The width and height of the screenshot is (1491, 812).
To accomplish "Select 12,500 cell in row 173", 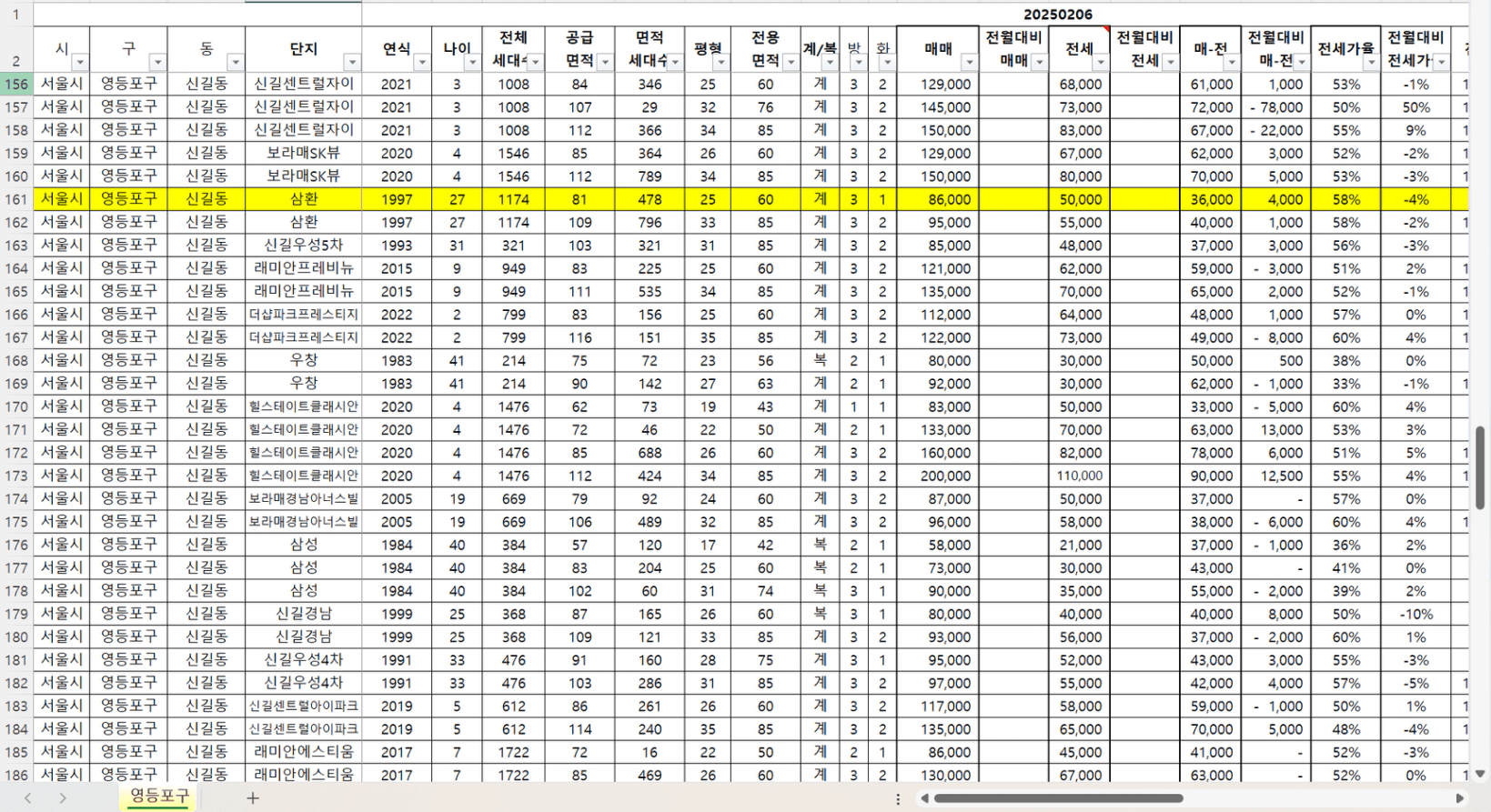I will pyautogui.click(x=1275, y=476).
